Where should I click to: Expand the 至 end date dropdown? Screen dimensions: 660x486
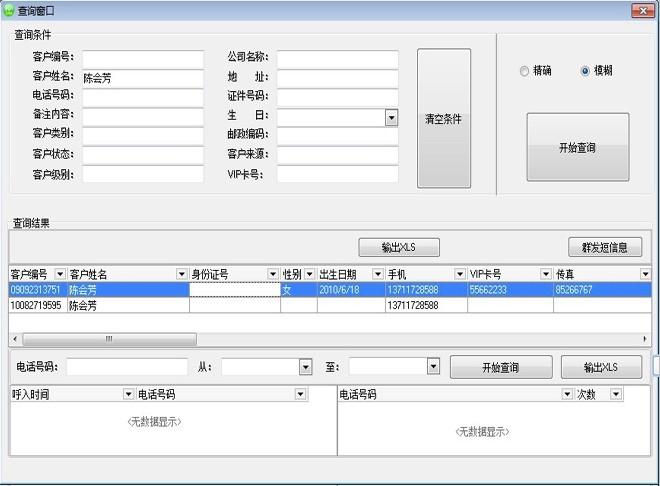coord(433,367)
